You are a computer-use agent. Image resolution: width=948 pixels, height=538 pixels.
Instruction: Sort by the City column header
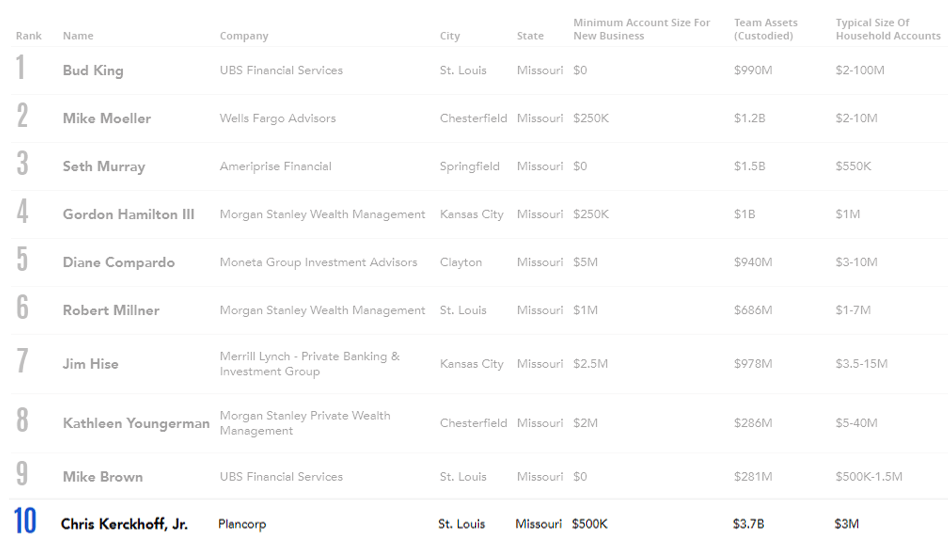(x=450, y=36)
